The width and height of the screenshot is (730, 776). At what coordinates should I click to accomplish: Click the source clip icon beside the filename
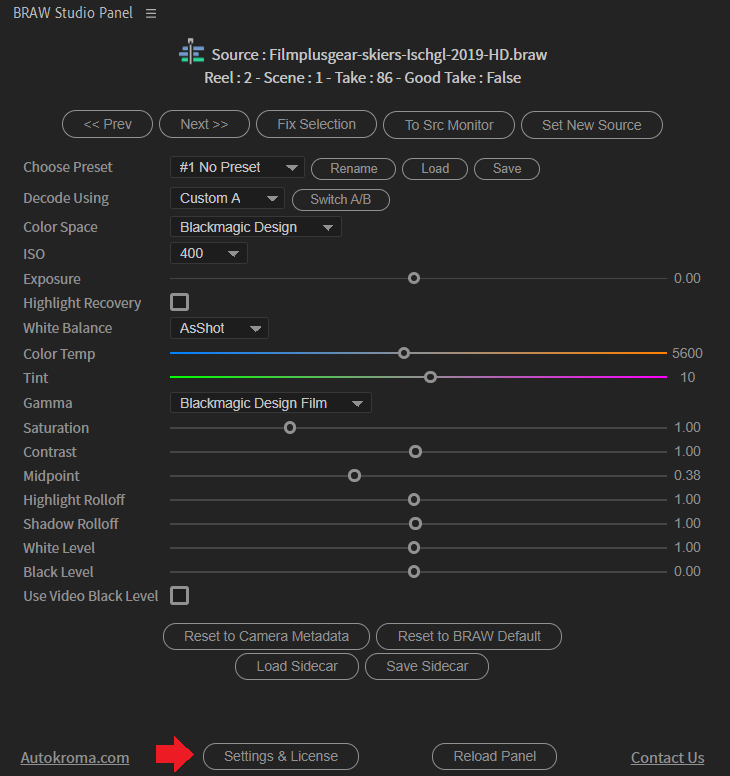pyautogui.click(x=190, y=52)
